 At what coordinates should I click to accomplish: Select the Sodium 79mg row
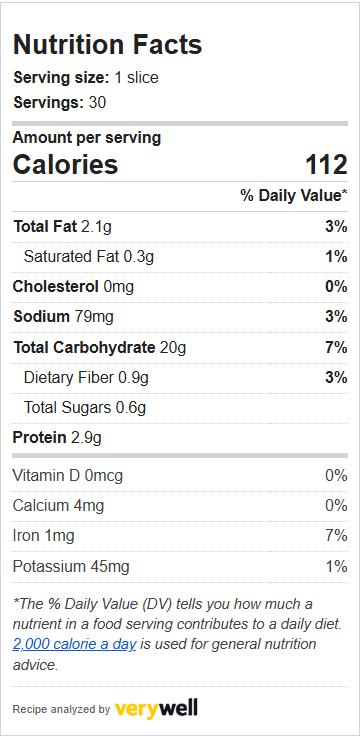pos(180,317)
